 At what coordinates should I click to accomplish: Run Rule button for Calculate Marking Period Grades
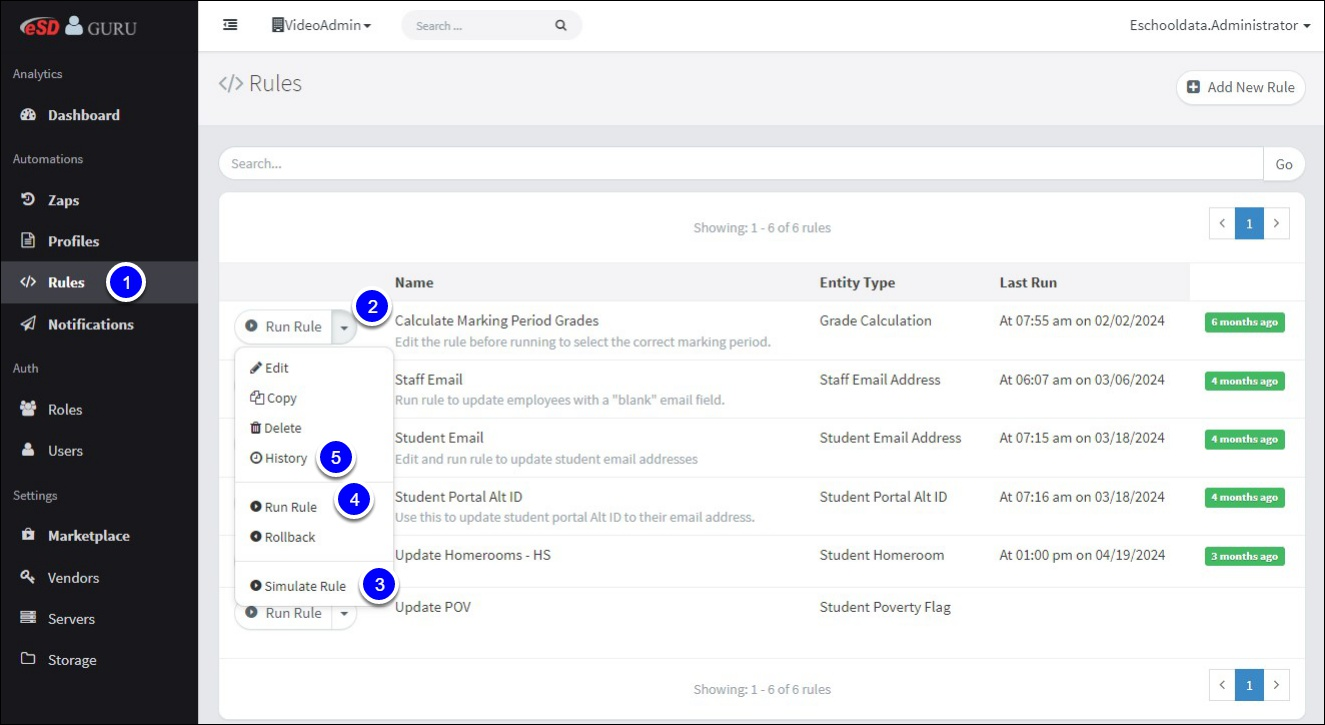coord(284,327)
